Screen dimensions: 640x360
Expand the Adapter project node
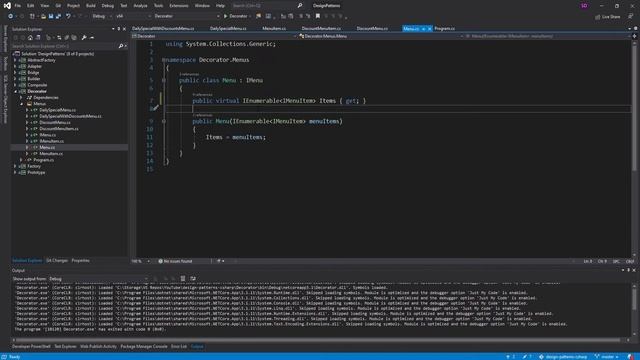15,66
